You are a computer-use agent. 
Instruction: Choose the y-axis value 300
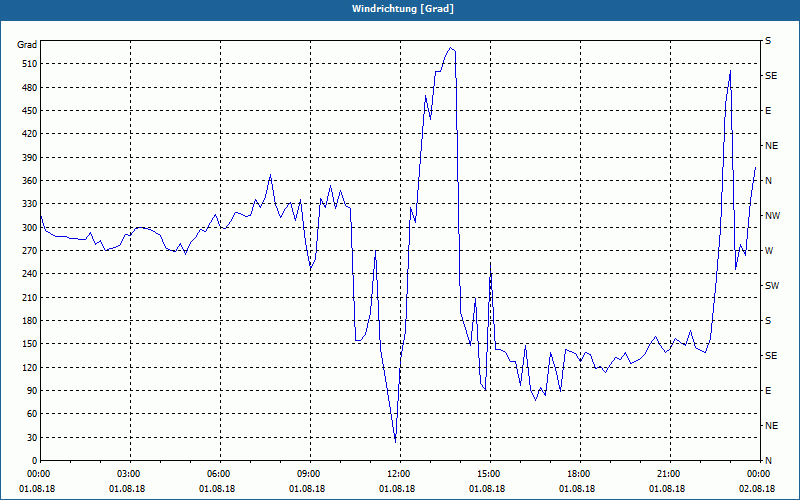tap(30, 227)
